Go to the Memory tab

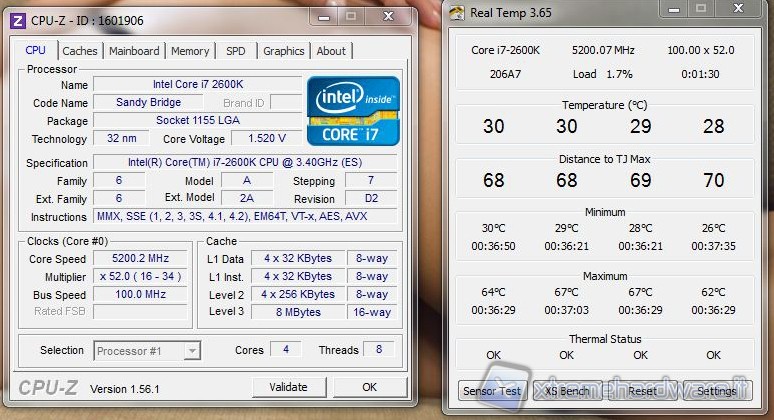point(190,51)
